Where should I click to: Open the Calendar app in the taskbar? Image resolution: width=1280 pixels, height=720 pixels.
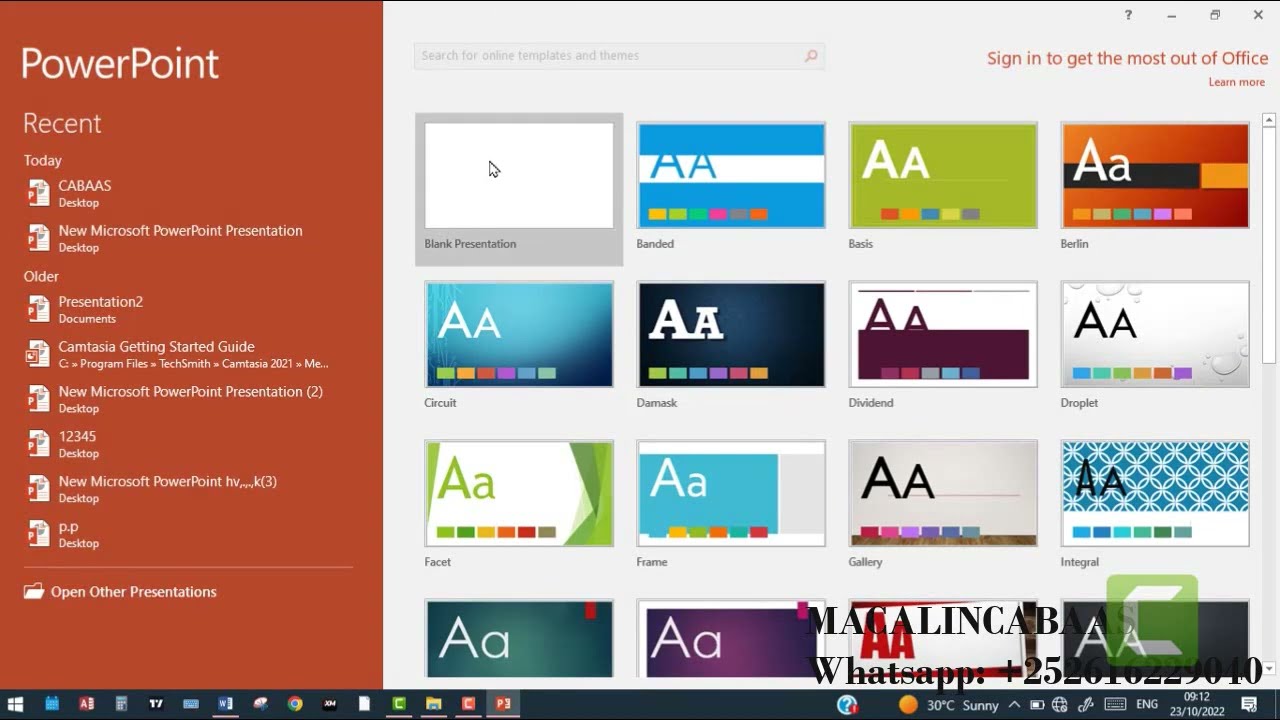pyautogui.click(x=52, y=704)
